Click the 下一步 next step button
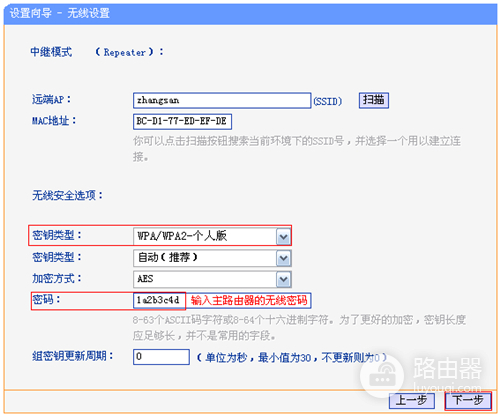The height and width of the screenshot is (416, 500). 468,400
